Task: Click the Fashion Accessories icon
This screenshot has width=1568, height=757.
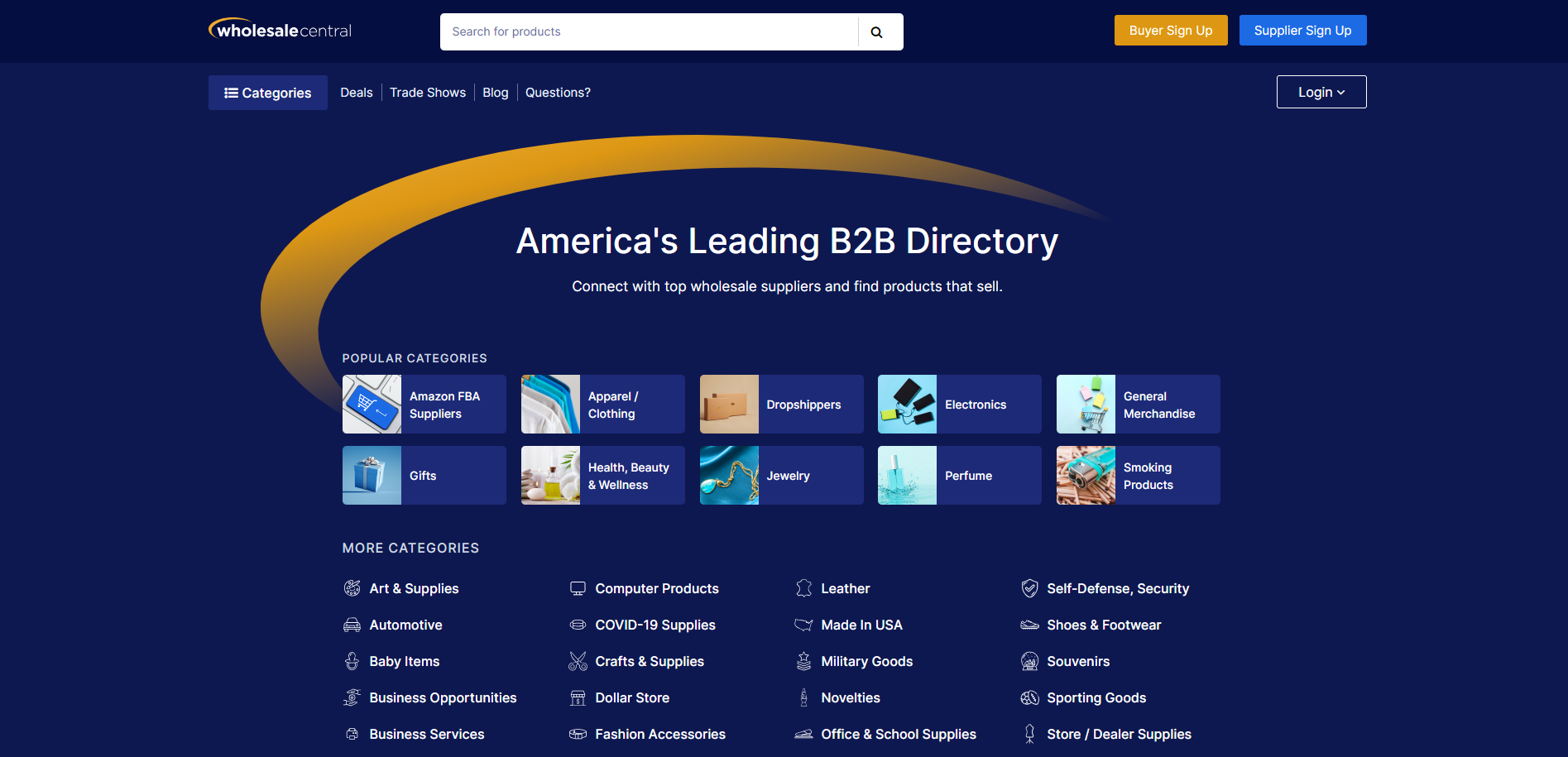Action: coord(578,734)
